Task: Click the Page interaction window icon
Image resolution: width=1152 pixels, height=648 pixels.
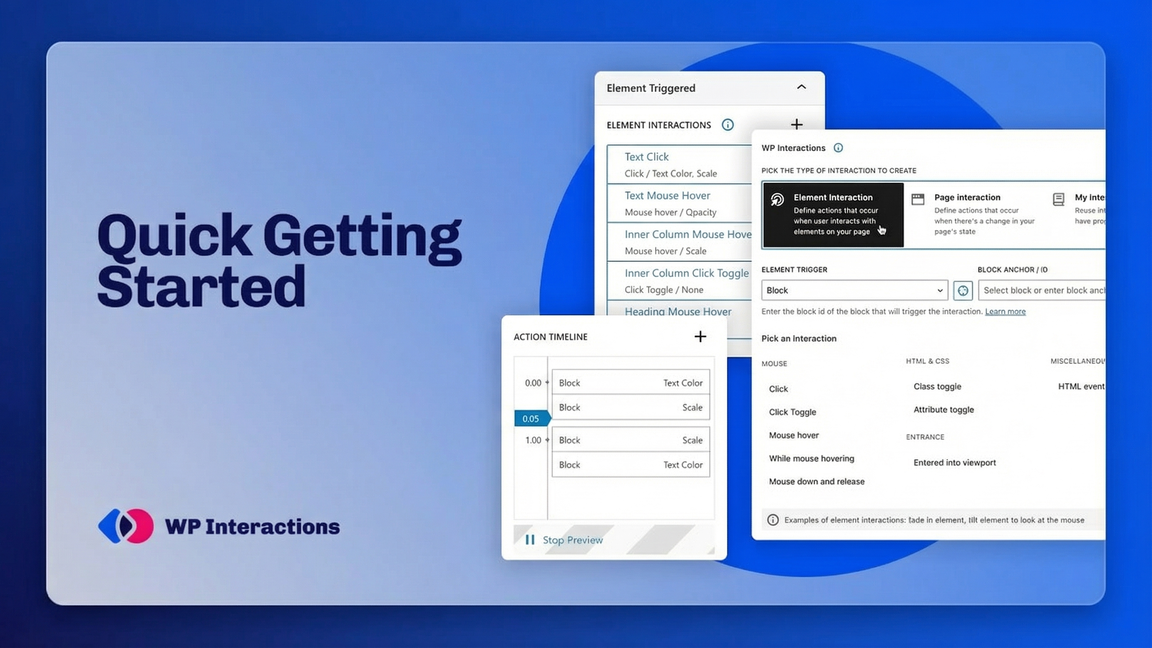Action: click(x=918, y=199)
